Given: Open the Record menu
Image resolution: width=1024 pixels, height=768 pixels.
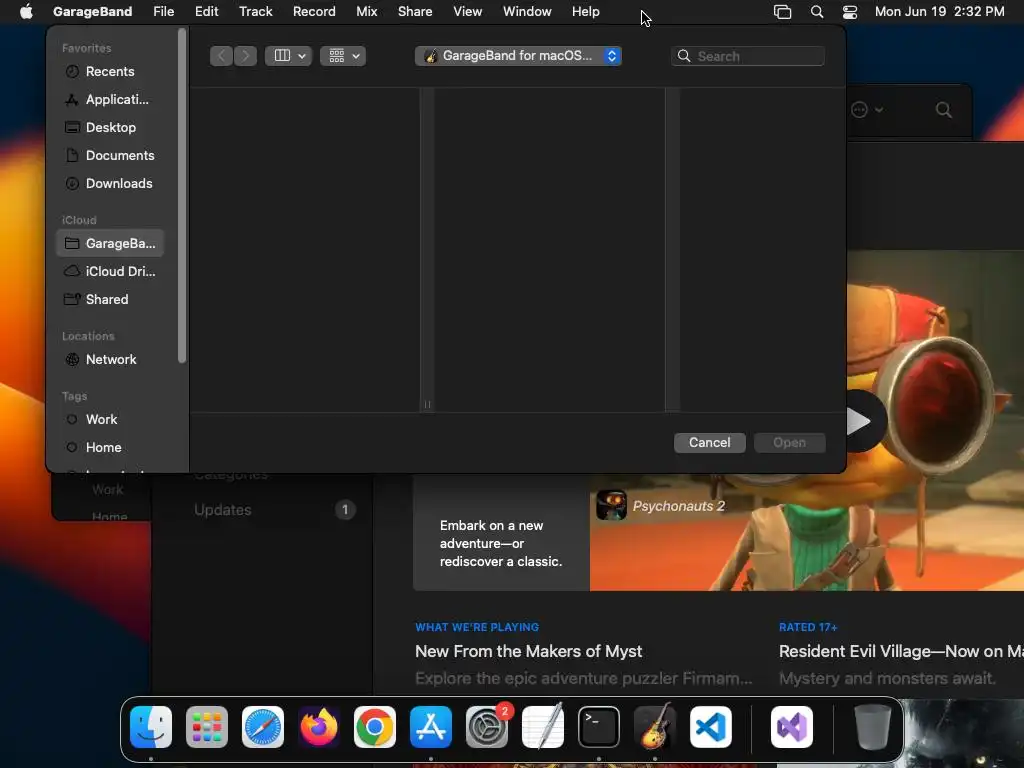Looking at the screenshot, I should (314, 12).
